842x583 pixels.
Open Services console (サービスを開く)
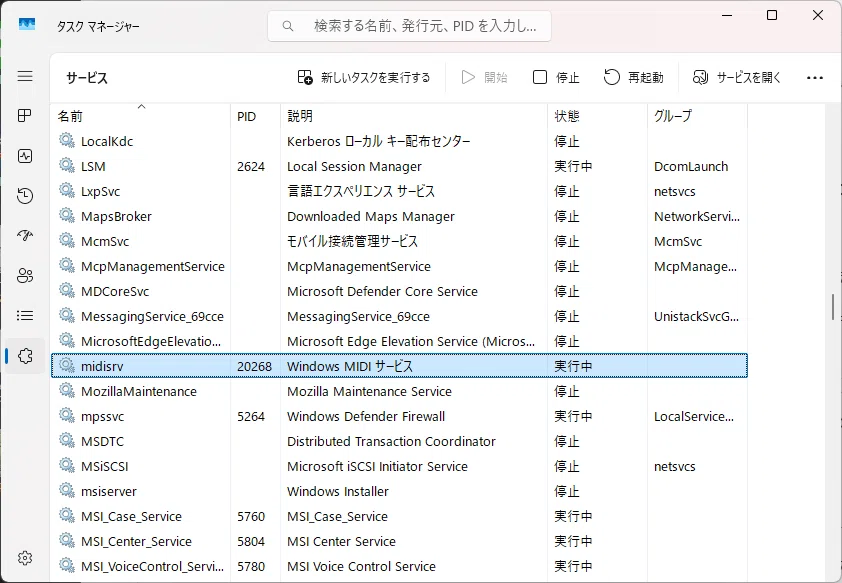[736, 77]
